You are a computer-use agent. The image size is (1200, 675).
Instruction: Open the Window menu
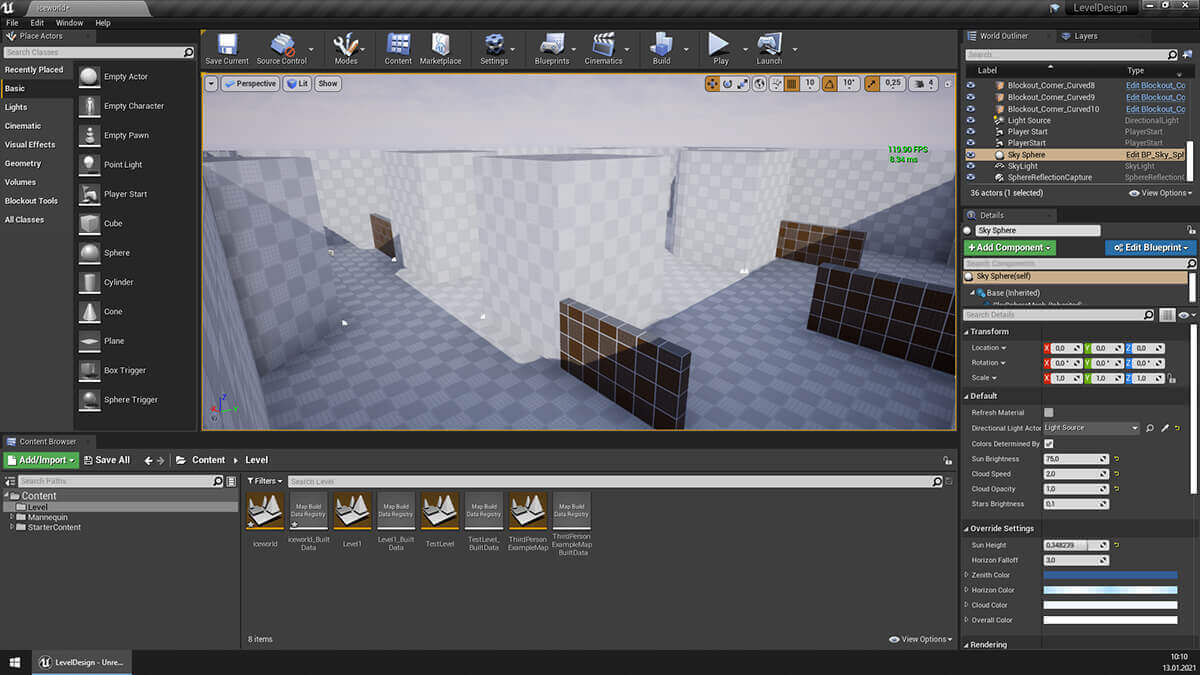(69, 22)
